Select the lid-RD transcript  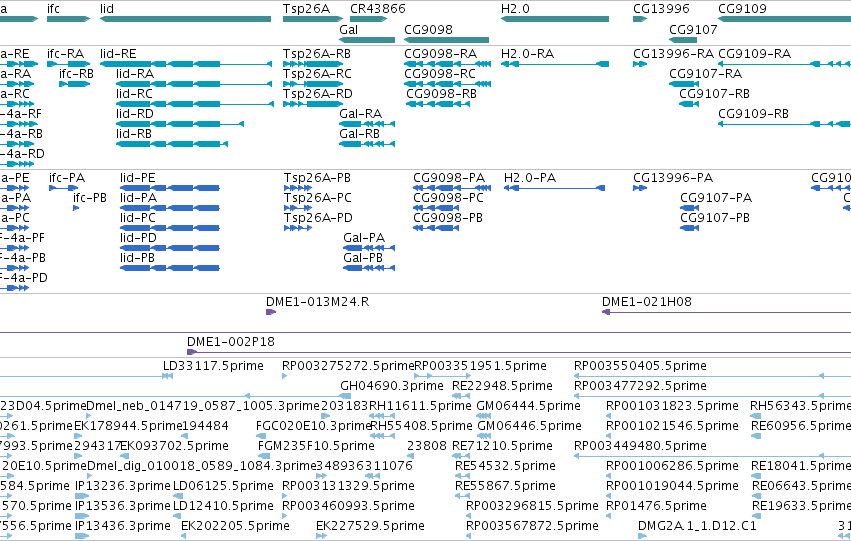point(180,124)
